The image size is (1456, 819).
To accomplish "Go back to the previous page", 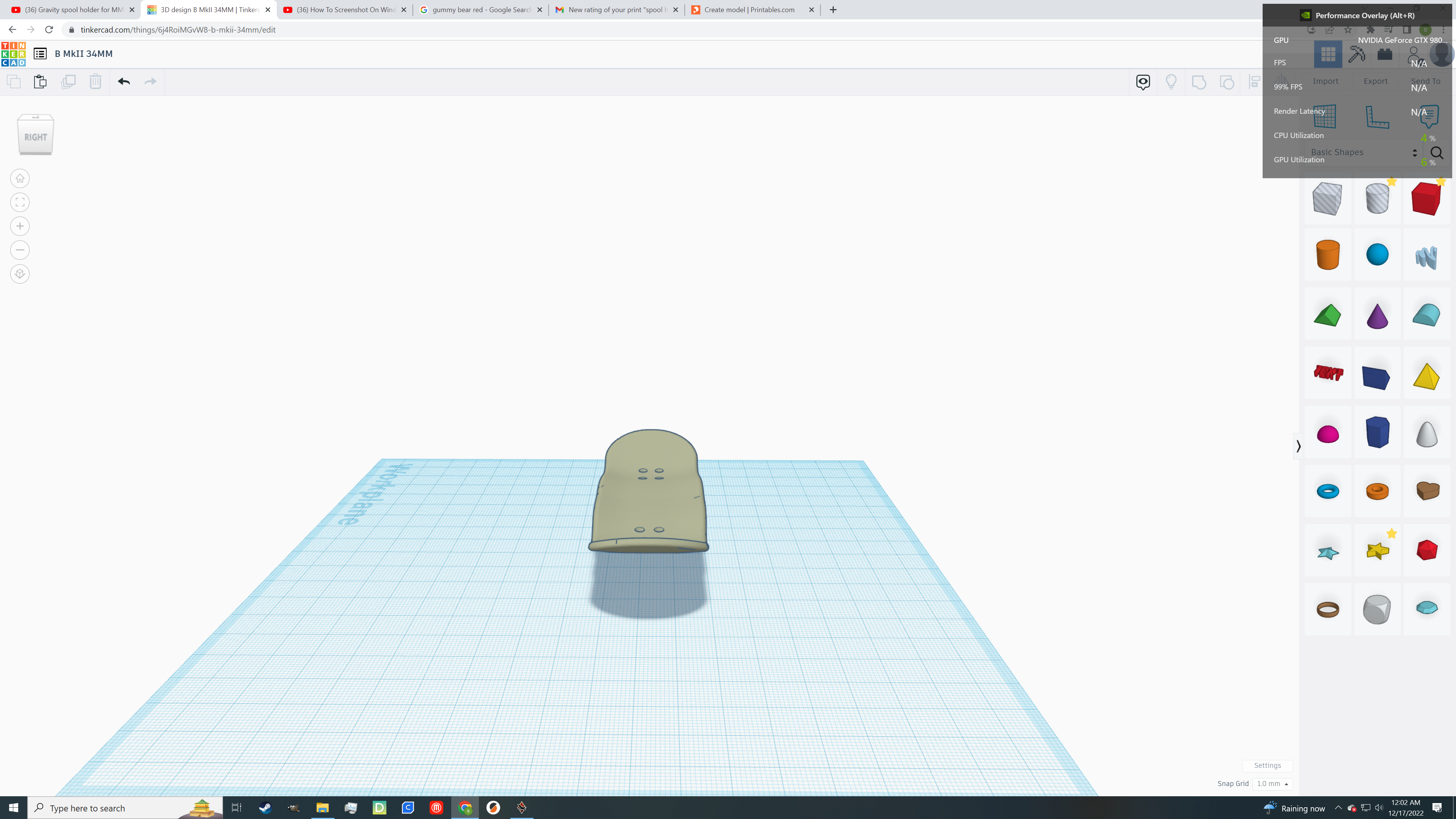I will pos(13,30).
